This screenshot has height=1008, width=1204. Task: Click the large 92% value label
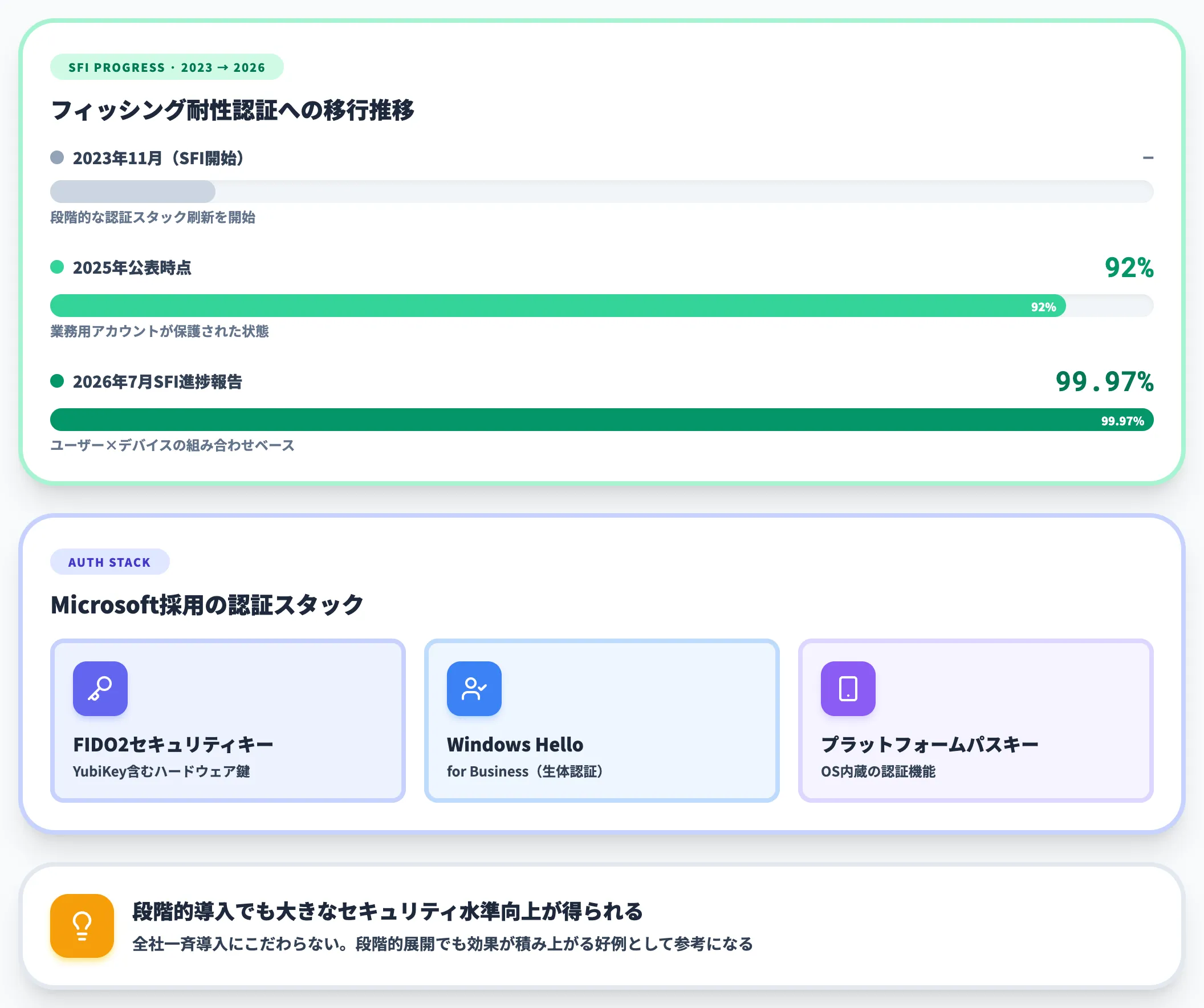point(1129,267)
